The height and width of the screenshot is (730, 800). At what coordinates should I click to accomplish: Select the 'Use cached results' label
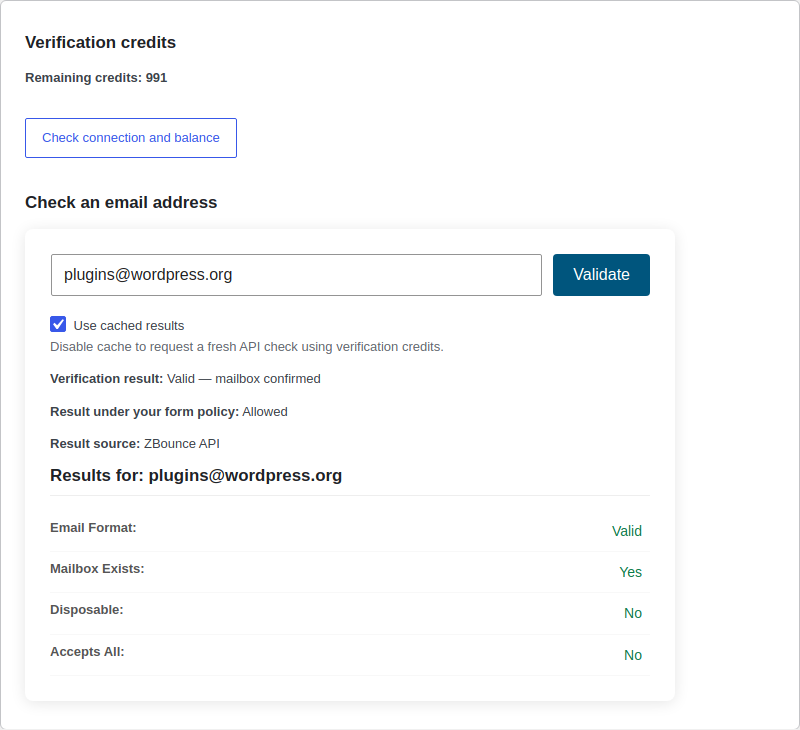click(x=129, y=325)
